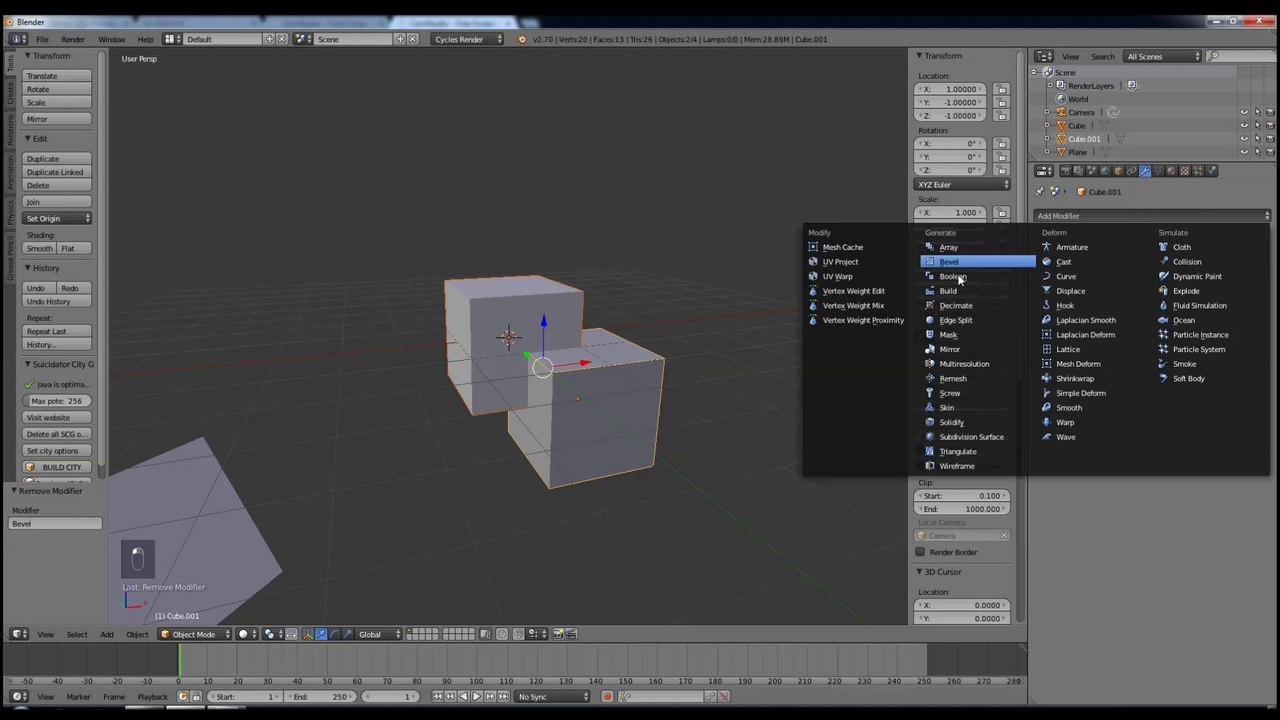This screenshot has height=720, width=1280.
Task: Click the record keyframe button in timeline
Action: [607, 697]
